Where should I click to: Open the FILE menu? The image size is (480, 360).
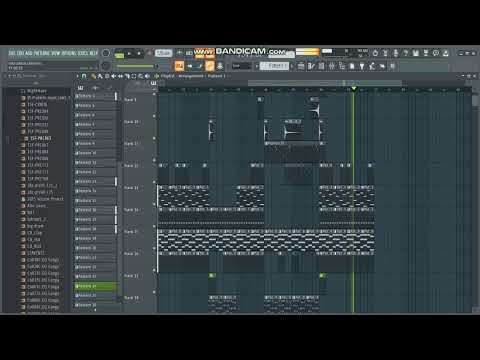(x=12, y=53)
